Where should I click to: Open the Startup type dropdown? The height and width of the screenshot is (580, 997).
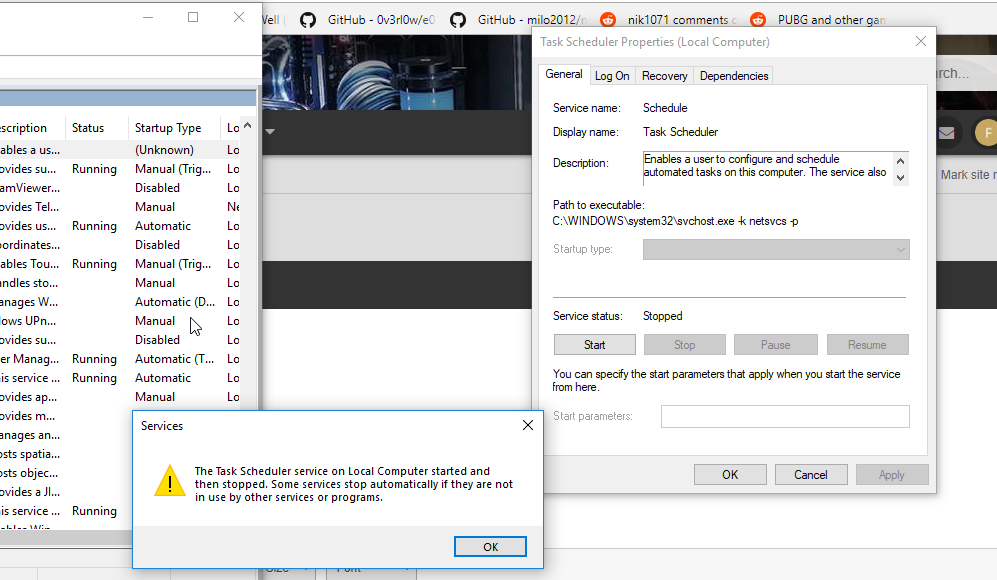coord(776,249)
